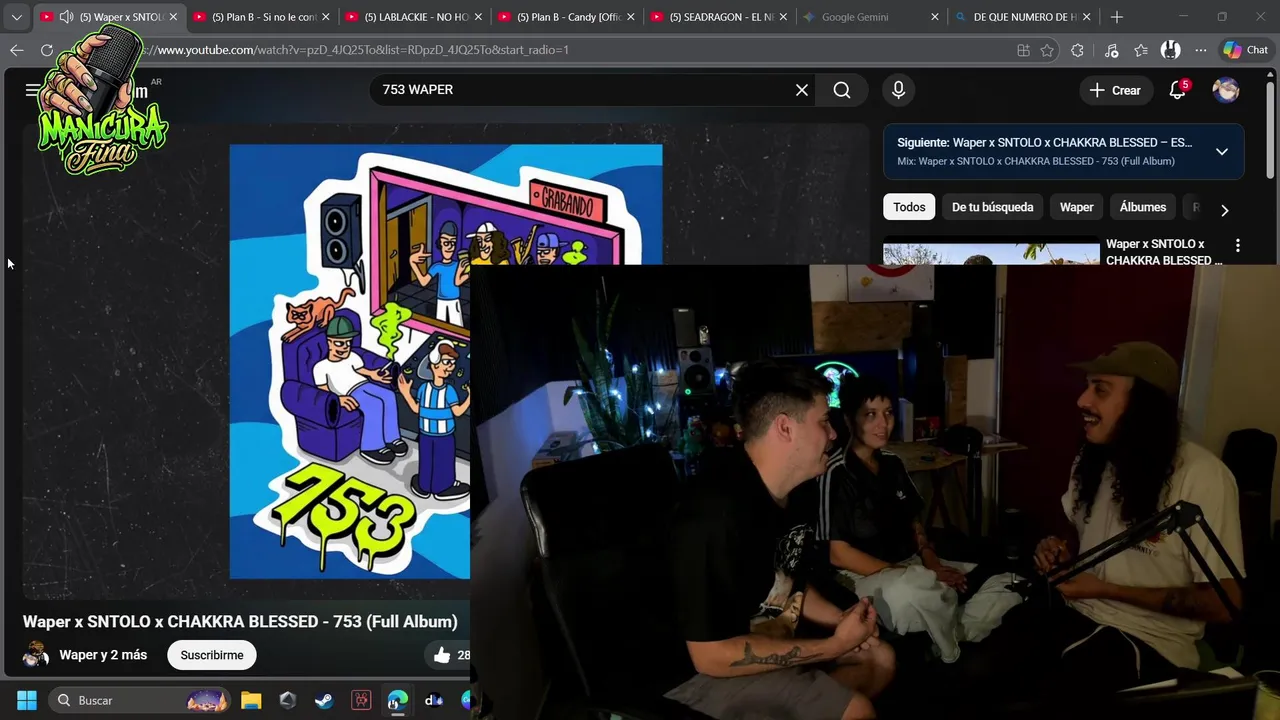1280x720 pixels.
Task: Open the 'd' droplet taskbar app icon
Action: 434,700
